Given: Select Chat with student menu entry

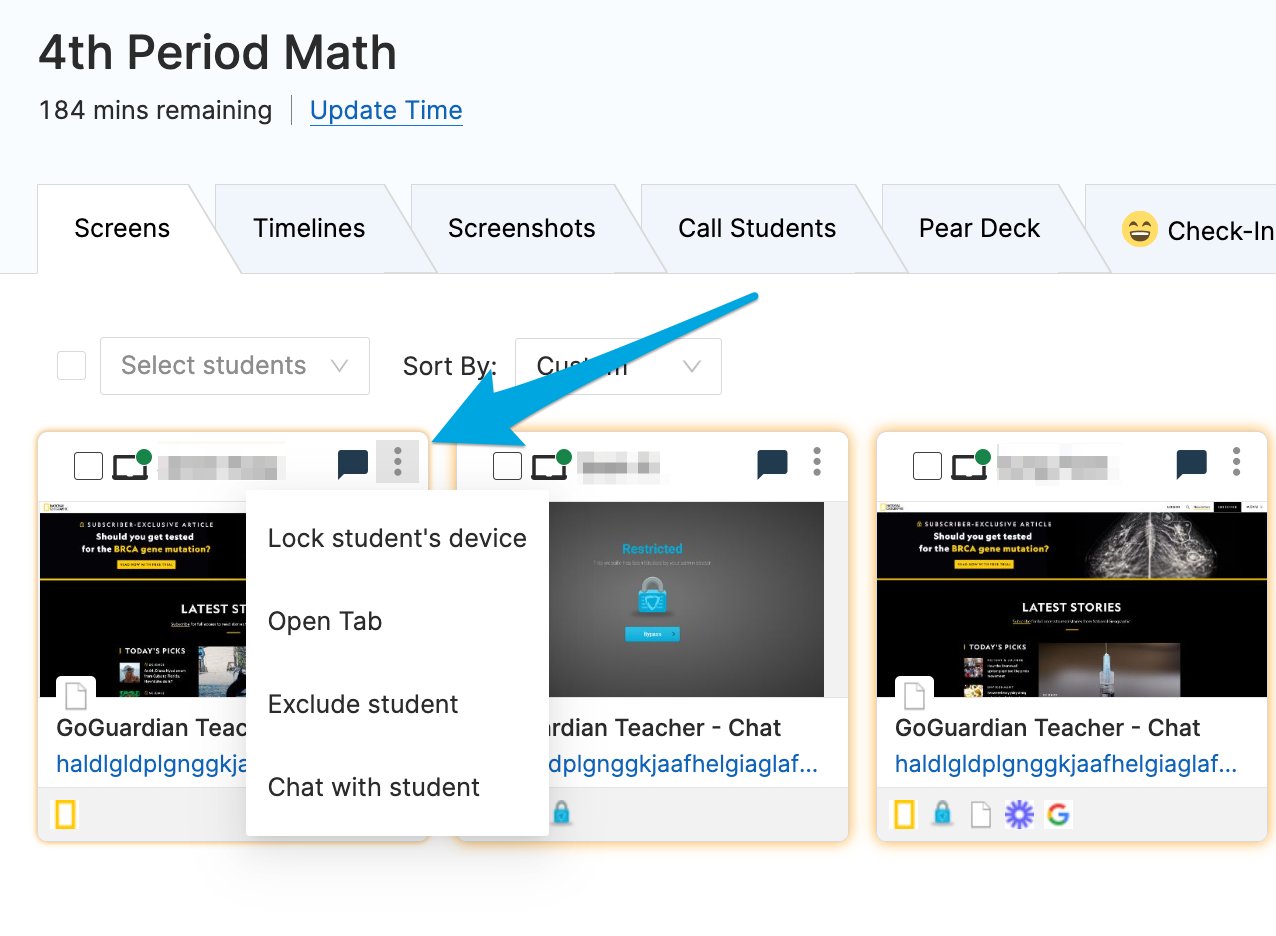Looking at the screenshot, I should (397, 787).
